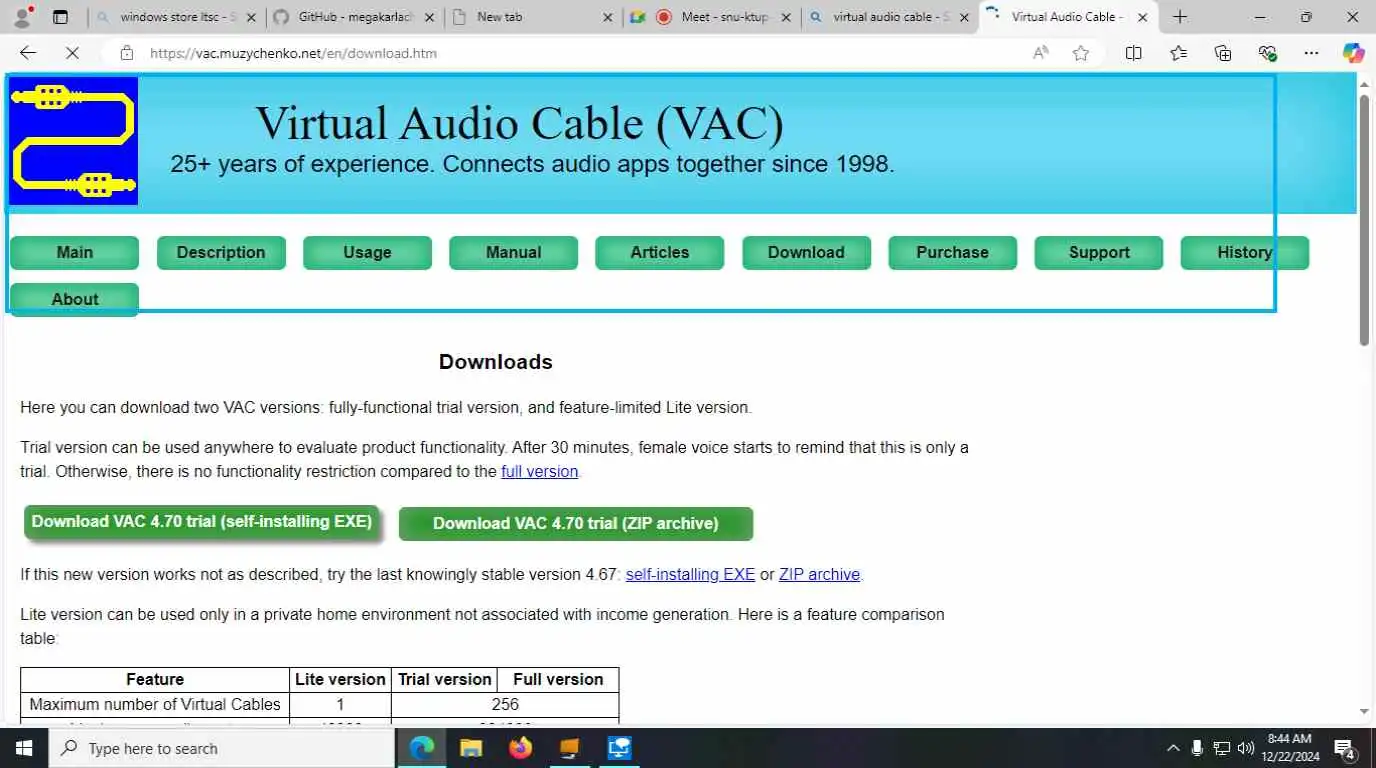The width and height of the screenshot is (1376, 768).
Task: Open the Support page
Action: (x=1098, y=253)
